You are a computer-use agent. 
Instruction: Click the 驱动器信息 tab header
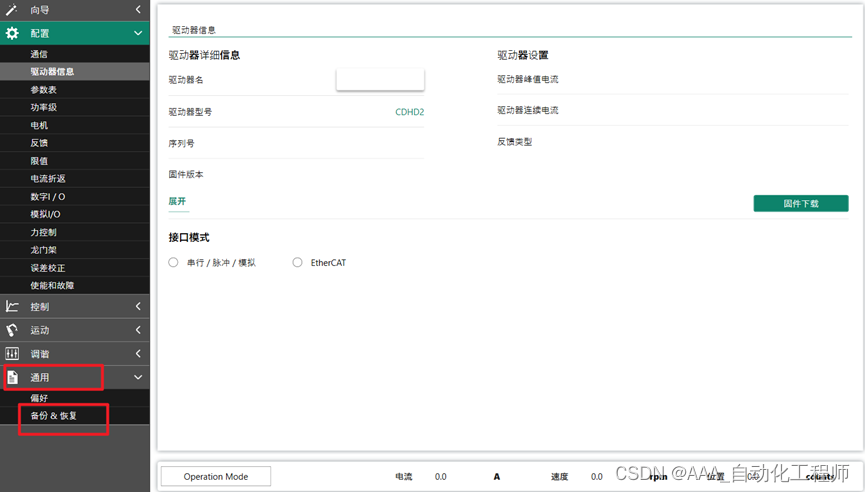click(x=194, y=30)
